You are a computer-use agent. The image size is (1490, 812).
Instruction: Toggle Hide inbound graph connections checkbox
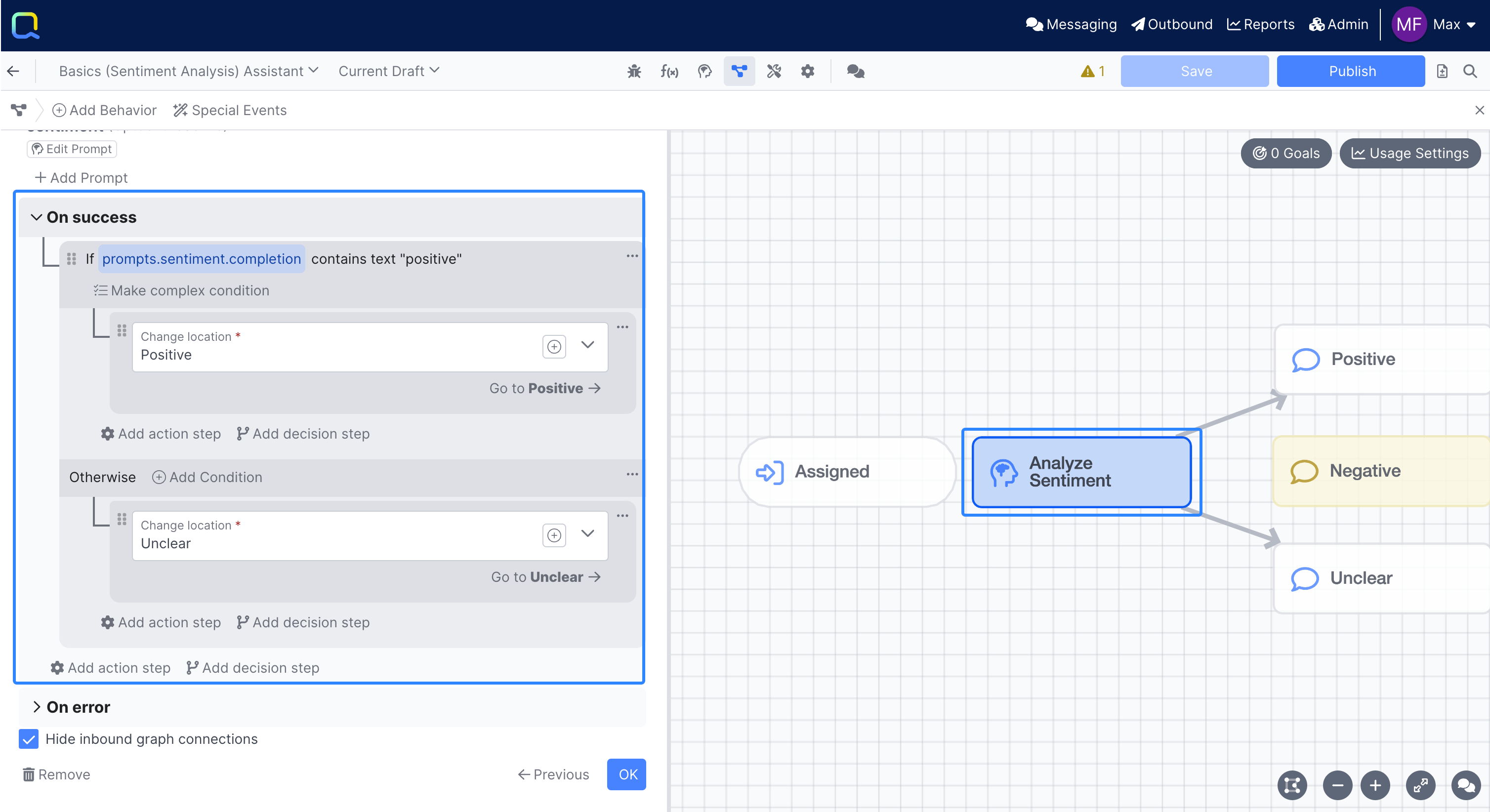(28, 738)
